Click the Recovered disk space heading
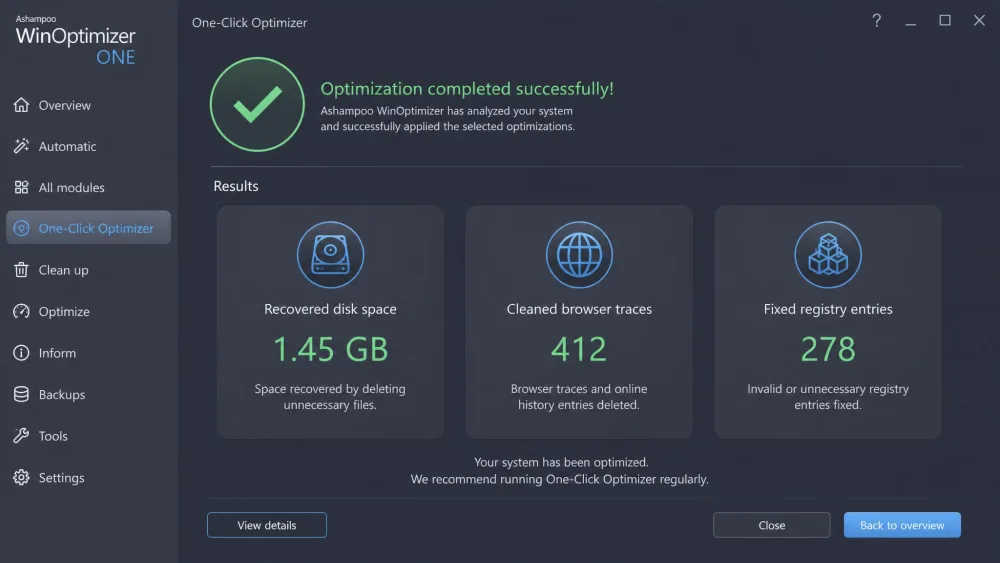The image size is (1000, 563). 330,309
